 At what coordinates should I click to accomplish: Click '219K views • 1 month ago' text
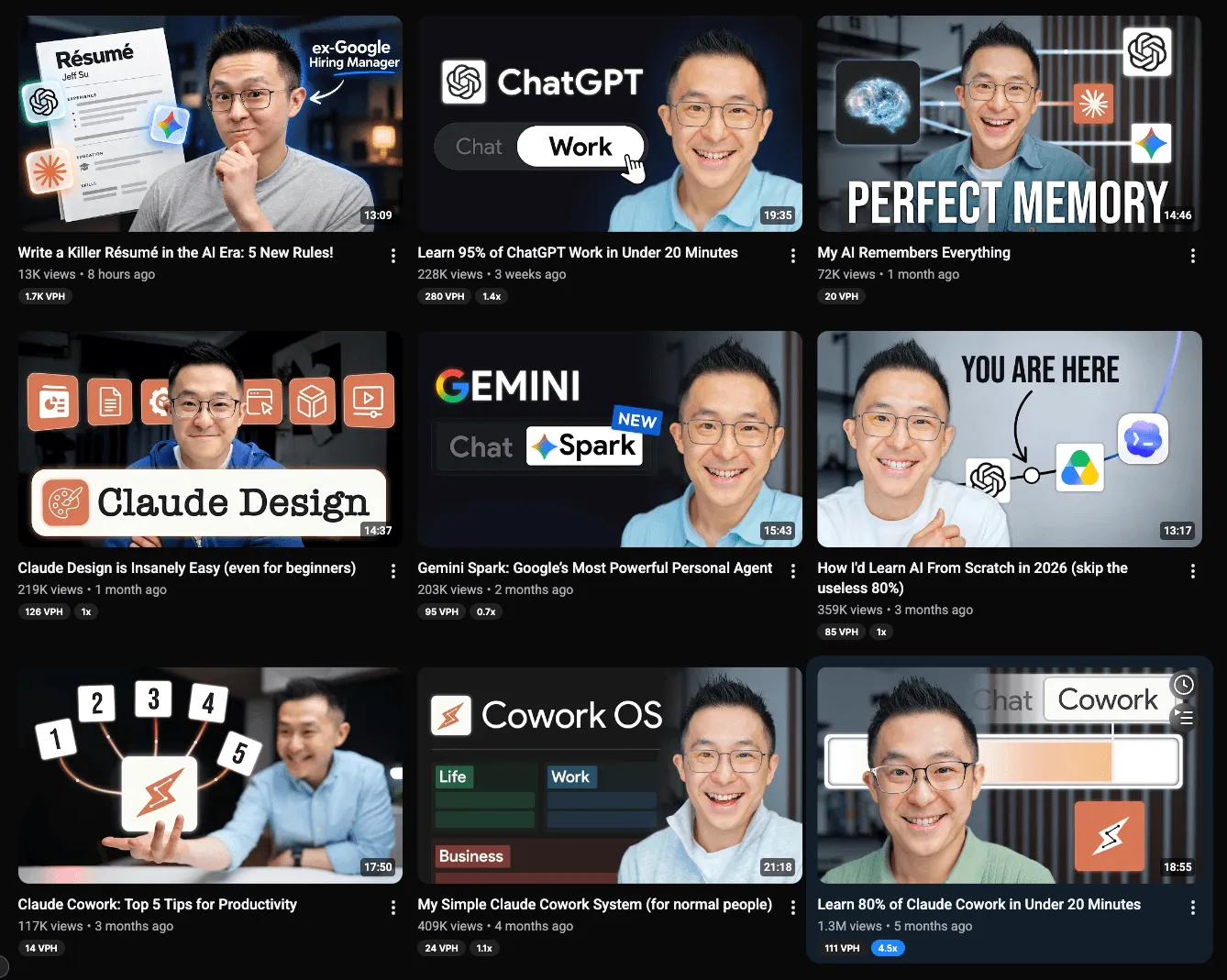pos(93,589)
